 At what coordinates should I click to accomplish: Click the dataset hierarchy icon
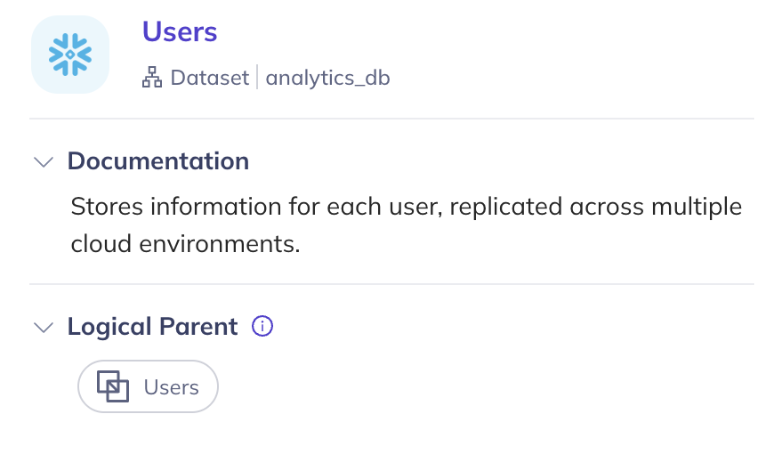pos(152,77)
